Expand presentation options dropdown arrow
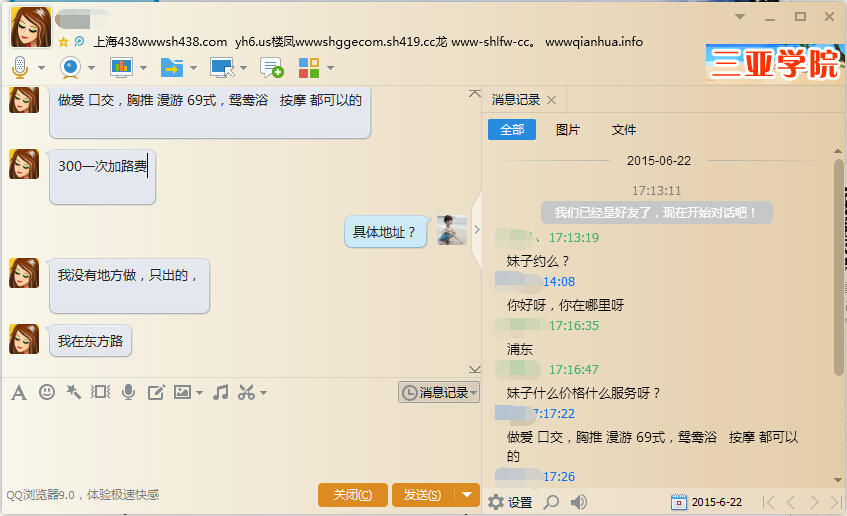The height and width of the screenshot is (516, 847). coord(143,68)
